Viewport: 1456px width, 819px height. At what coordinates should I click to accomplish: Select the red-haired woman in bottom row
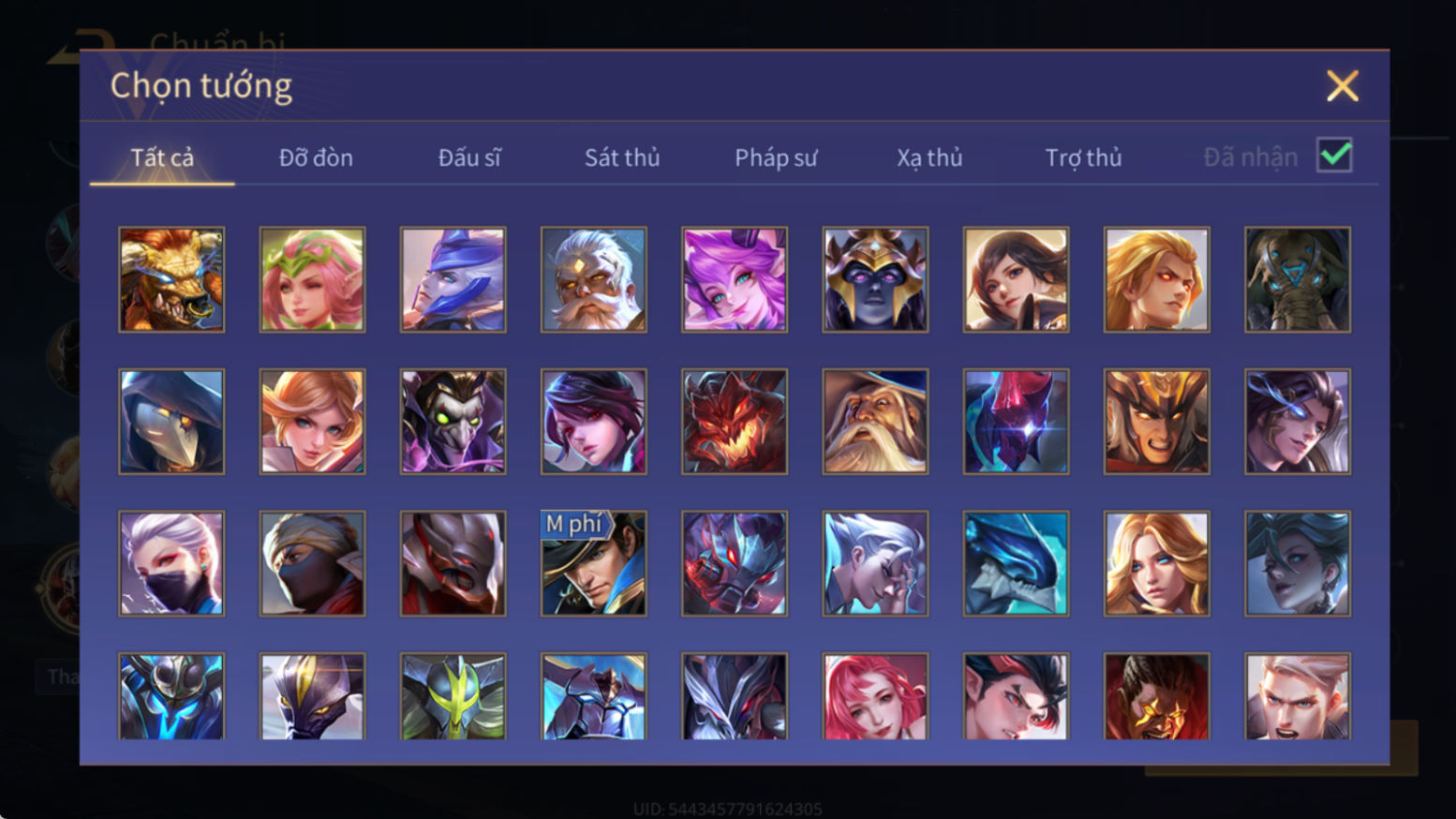(x=875, y=696)
